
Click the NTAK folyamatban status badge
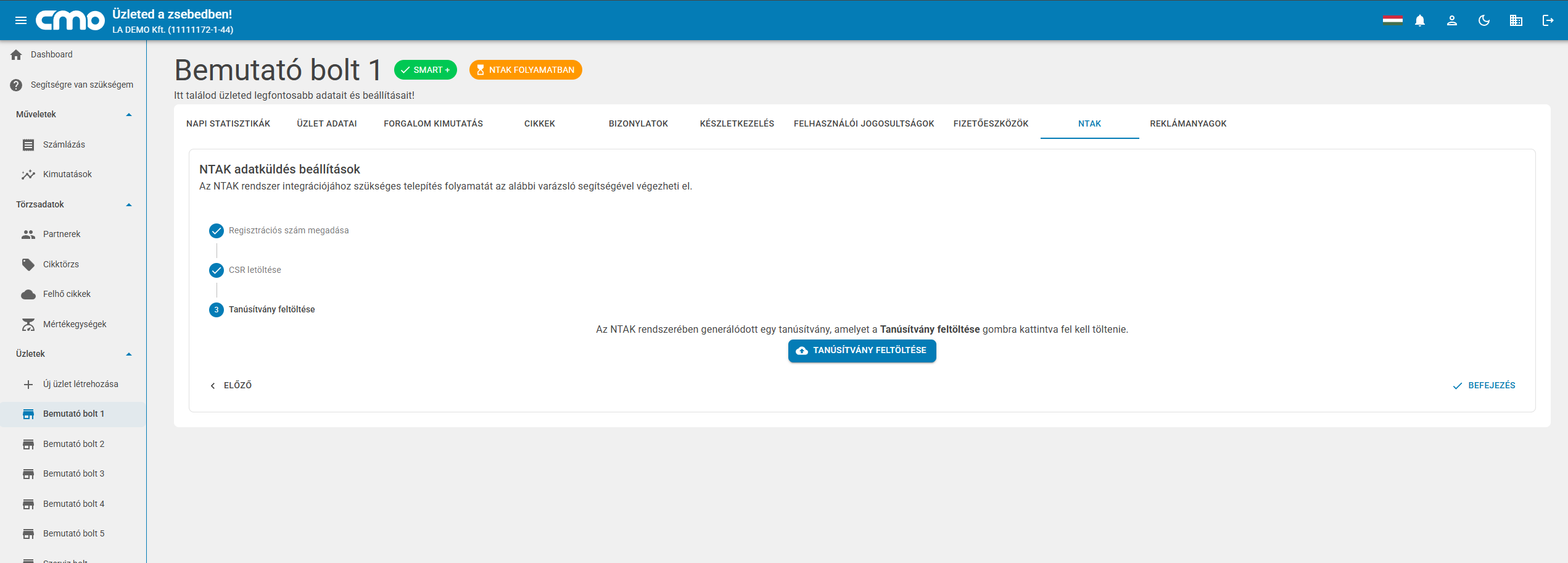pyautogui.click(x=526, y=70)
